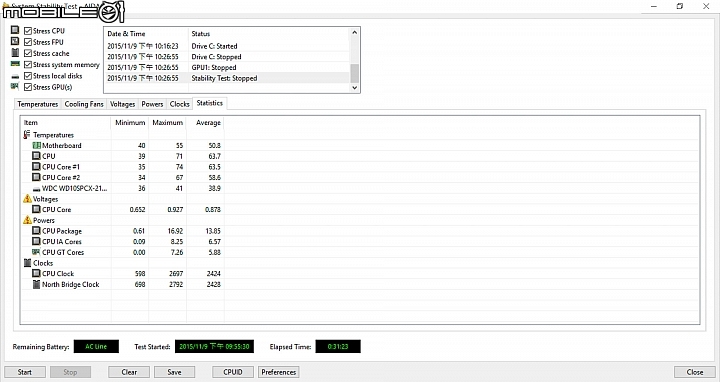Image resolution: width=720 pixels, height=382 pixels.
Task: Click the icon of the CPU Core voltage row
Action: 36,209
